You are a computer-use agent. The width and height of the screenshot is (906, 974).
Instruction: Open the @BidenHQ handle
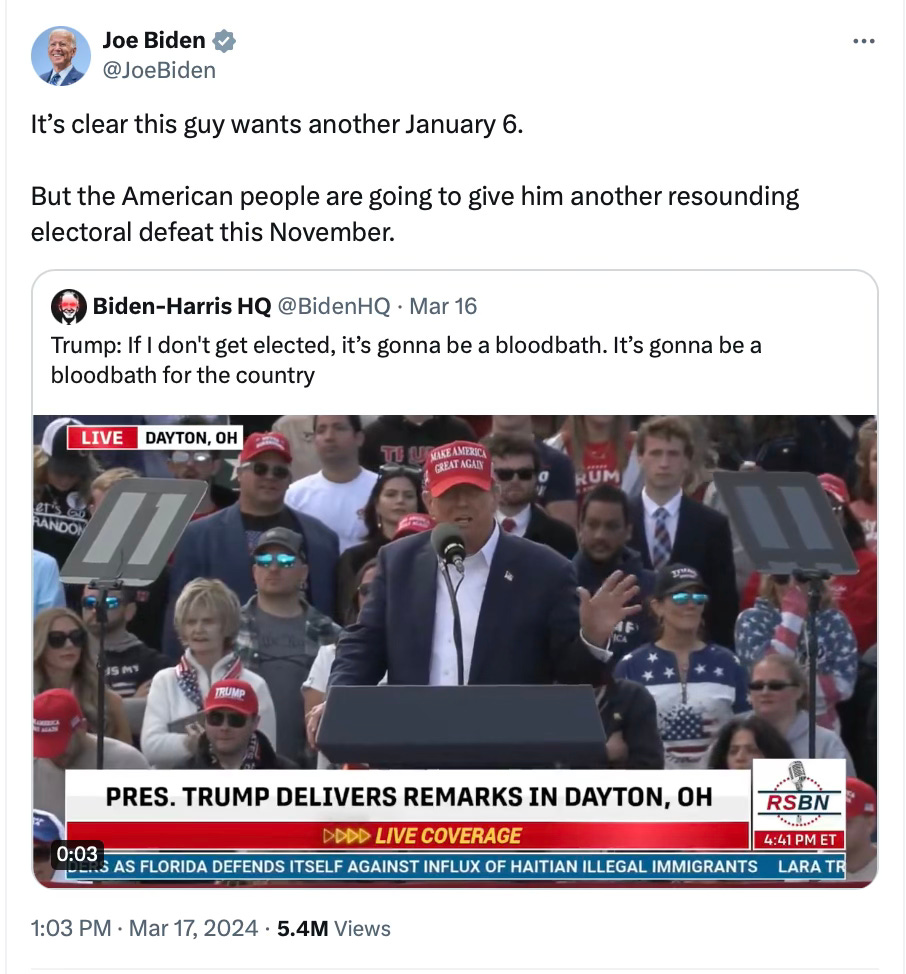333,306
